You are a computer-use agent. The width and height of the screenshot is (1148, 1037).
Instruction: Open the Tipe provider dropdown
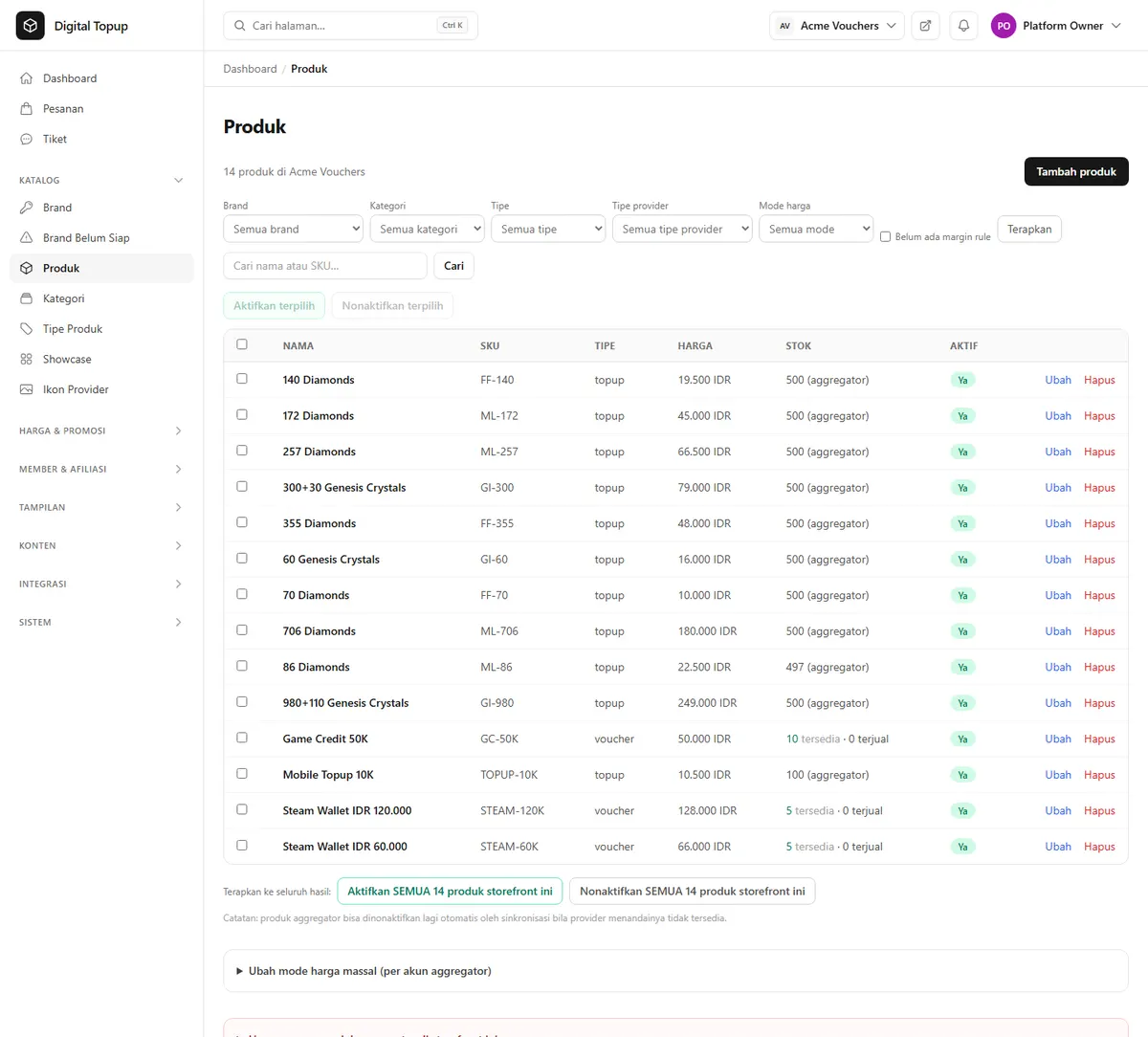682,229
